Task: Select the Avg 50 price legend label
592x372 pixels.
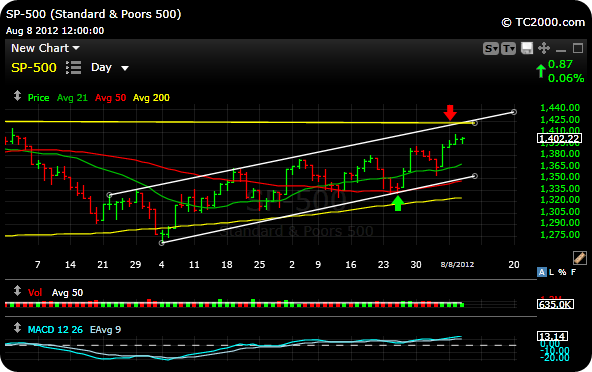Action: [110, 98]
